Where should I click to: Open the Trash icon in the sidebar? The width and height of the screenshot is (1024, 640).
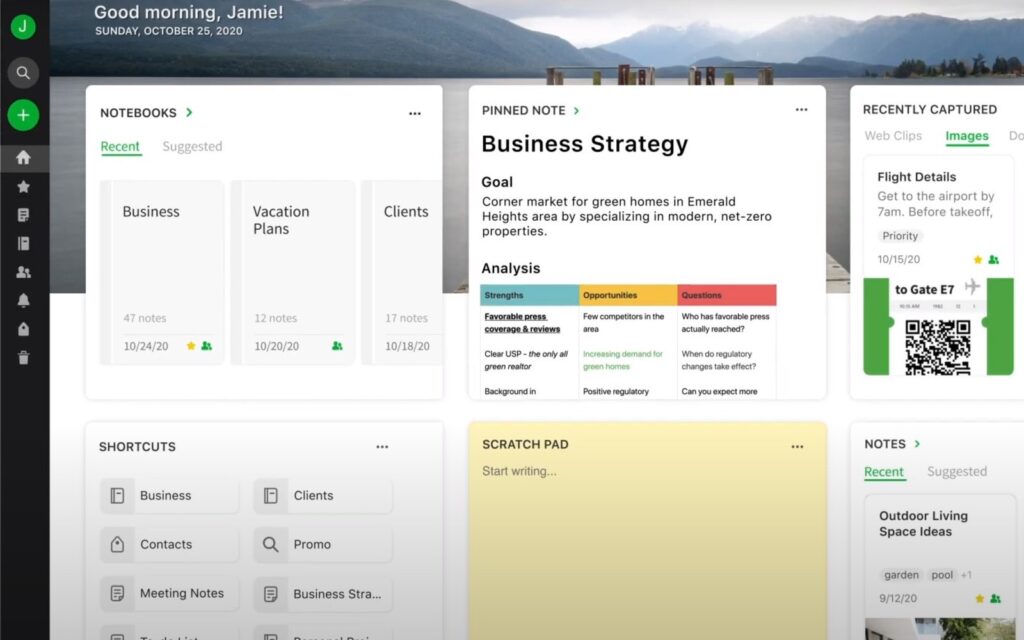coord(23,357)
